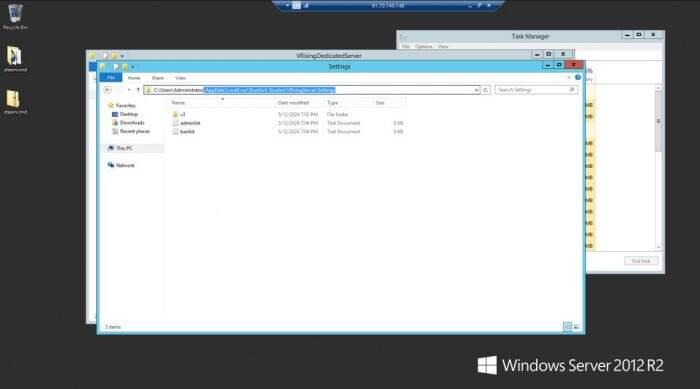Open Desktop under Favorites
700x389 pixels.
125,114
